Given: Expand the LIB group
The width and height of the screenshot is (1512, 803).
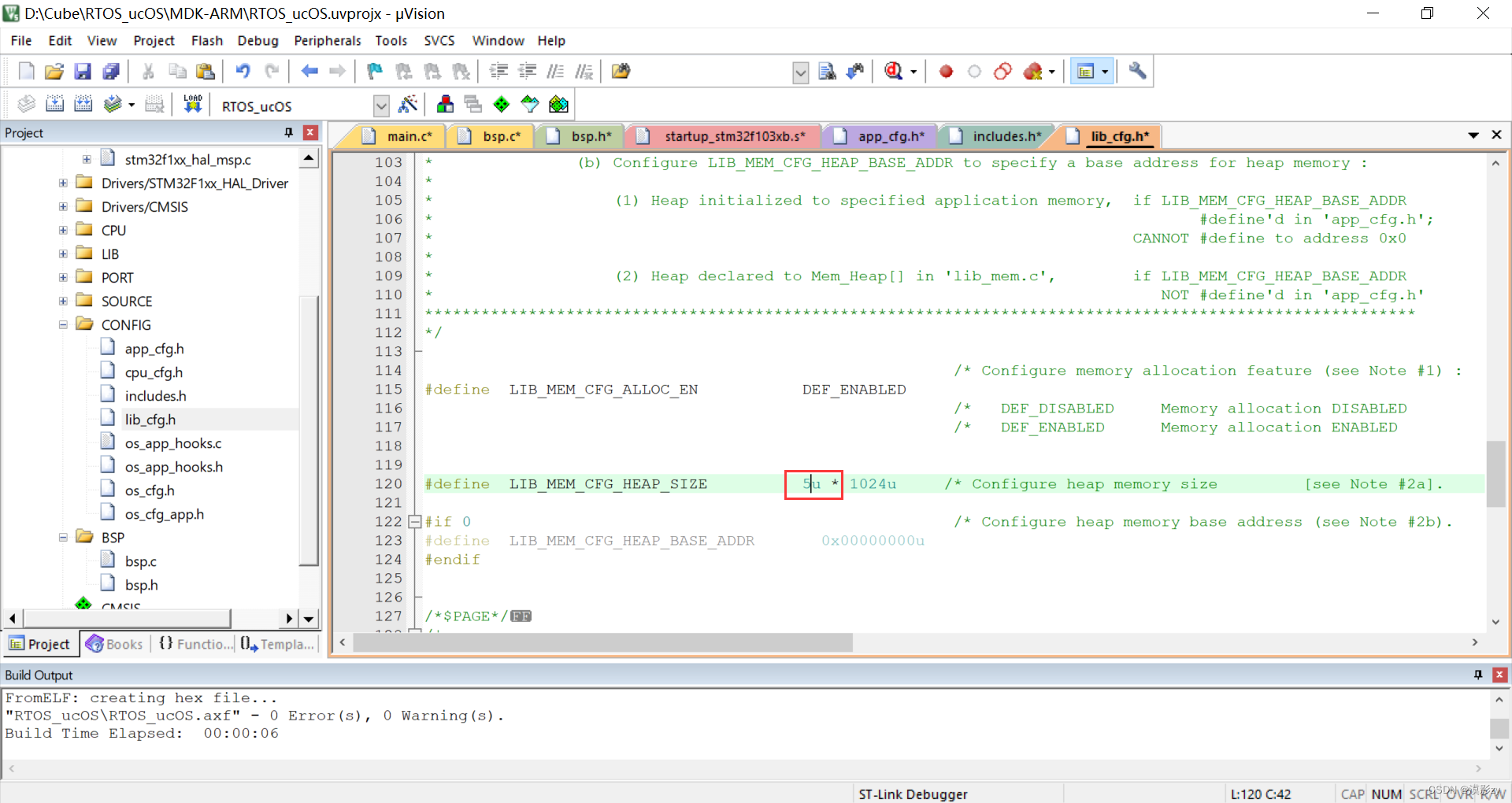Looking at the screenshot, I should click(63, 253).
